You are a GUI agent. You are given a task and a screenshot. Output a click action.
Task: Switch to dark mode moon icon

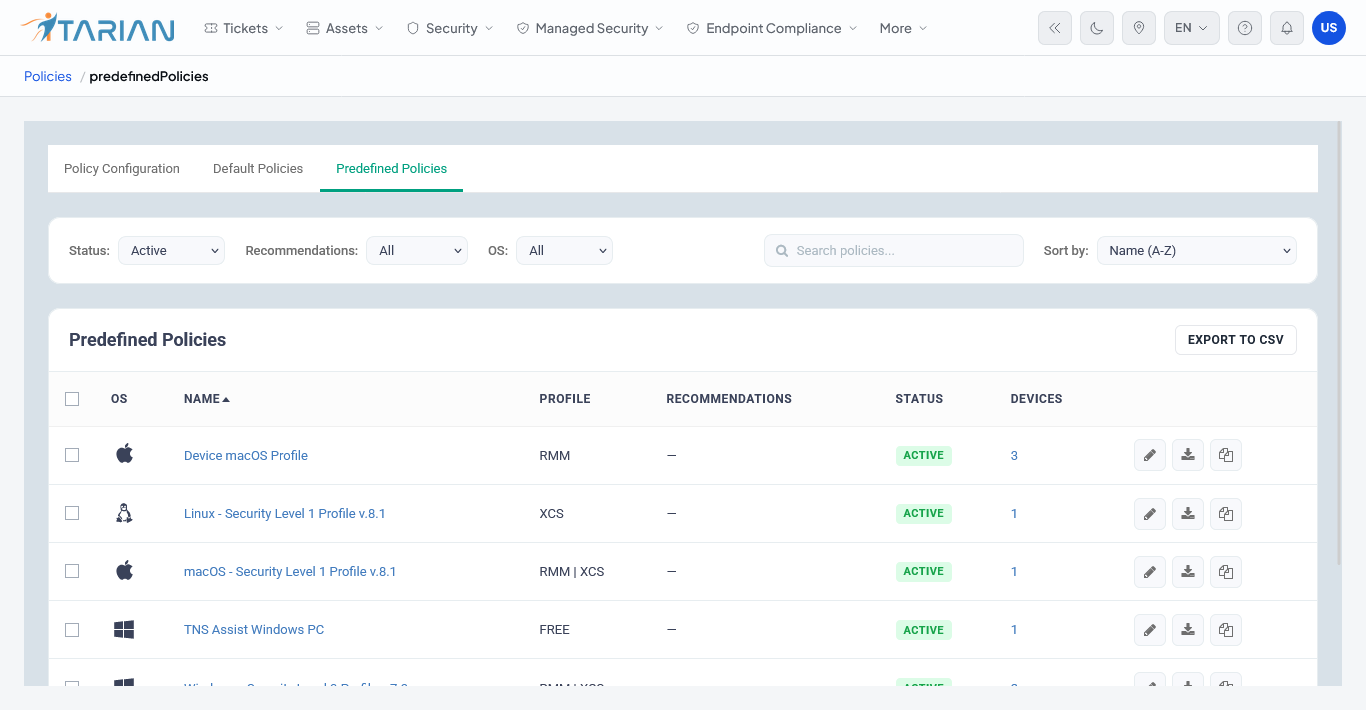point(1097,28)
